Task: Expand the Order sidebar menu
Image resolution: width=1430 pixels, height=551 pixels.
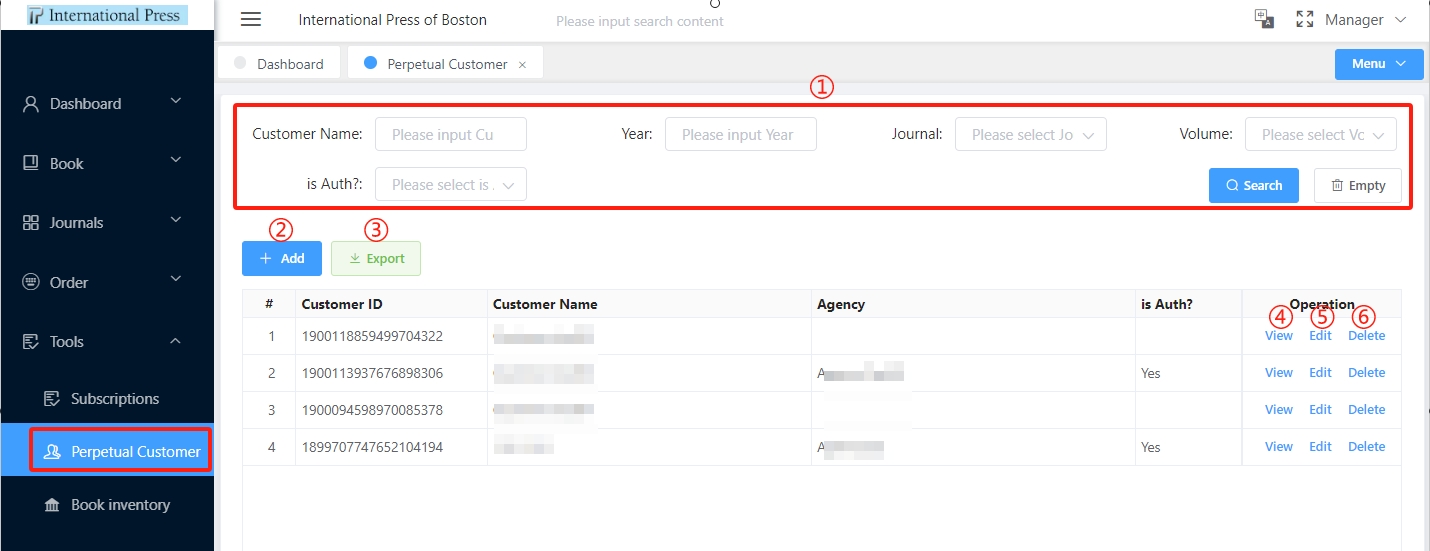Action: tap(176, 279)
